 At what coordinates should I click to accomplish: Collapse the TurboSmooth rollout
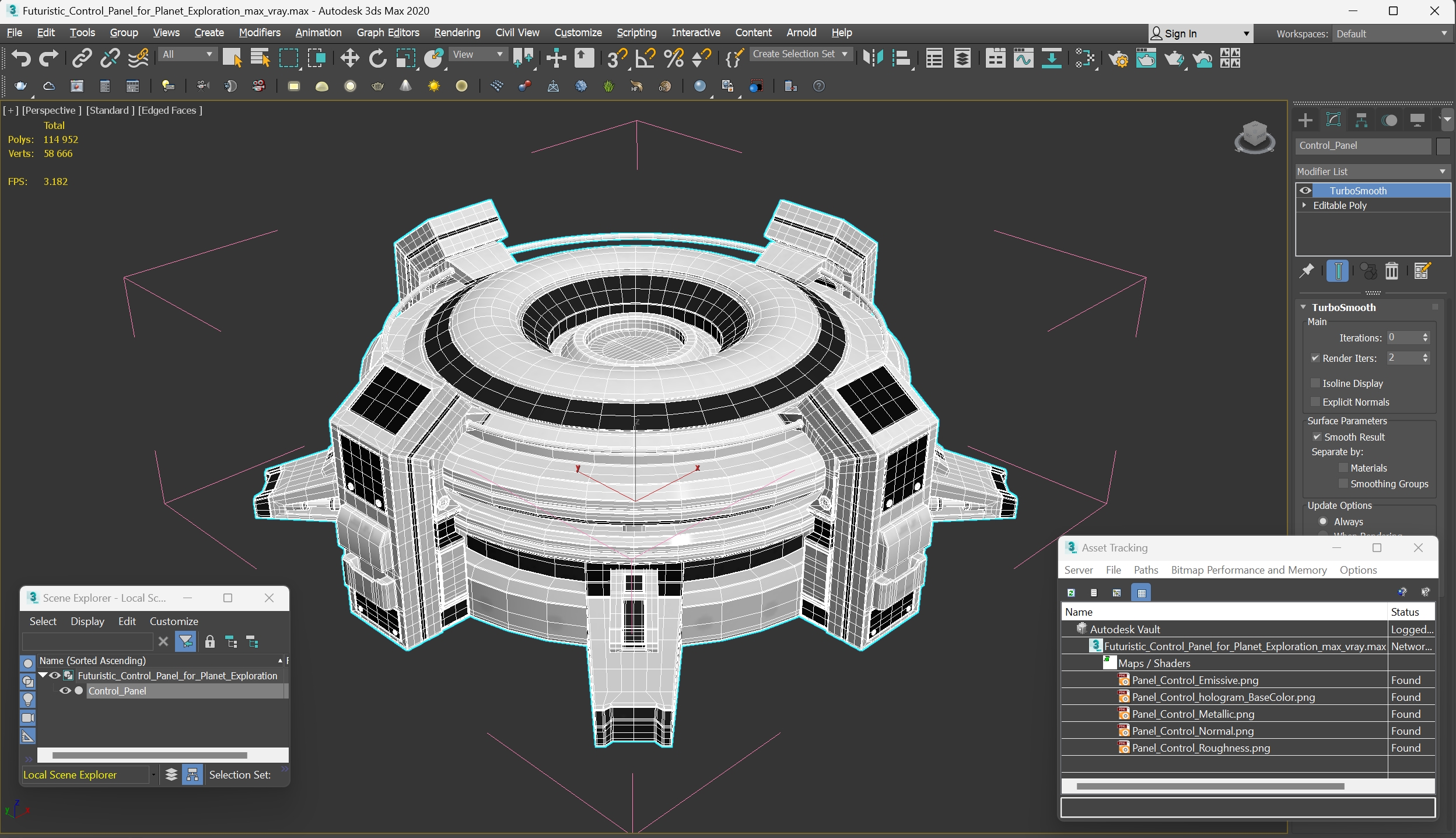coord(1304,307)
